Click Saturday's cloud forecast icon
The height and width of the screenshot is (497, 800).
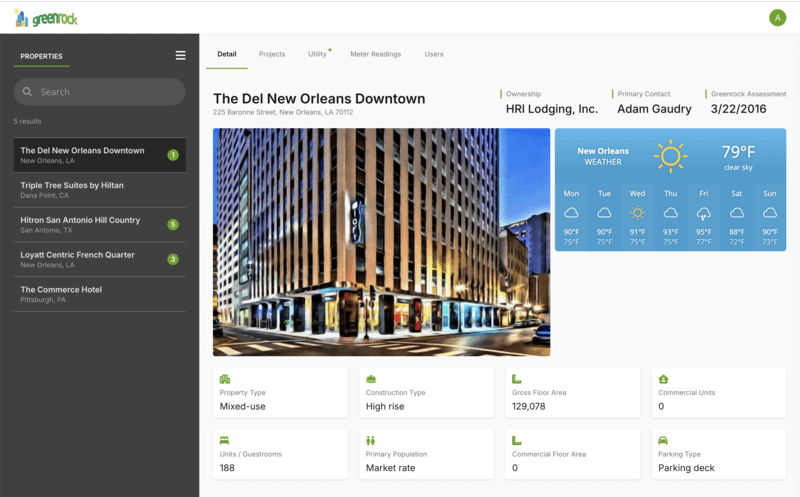point(737,213)
